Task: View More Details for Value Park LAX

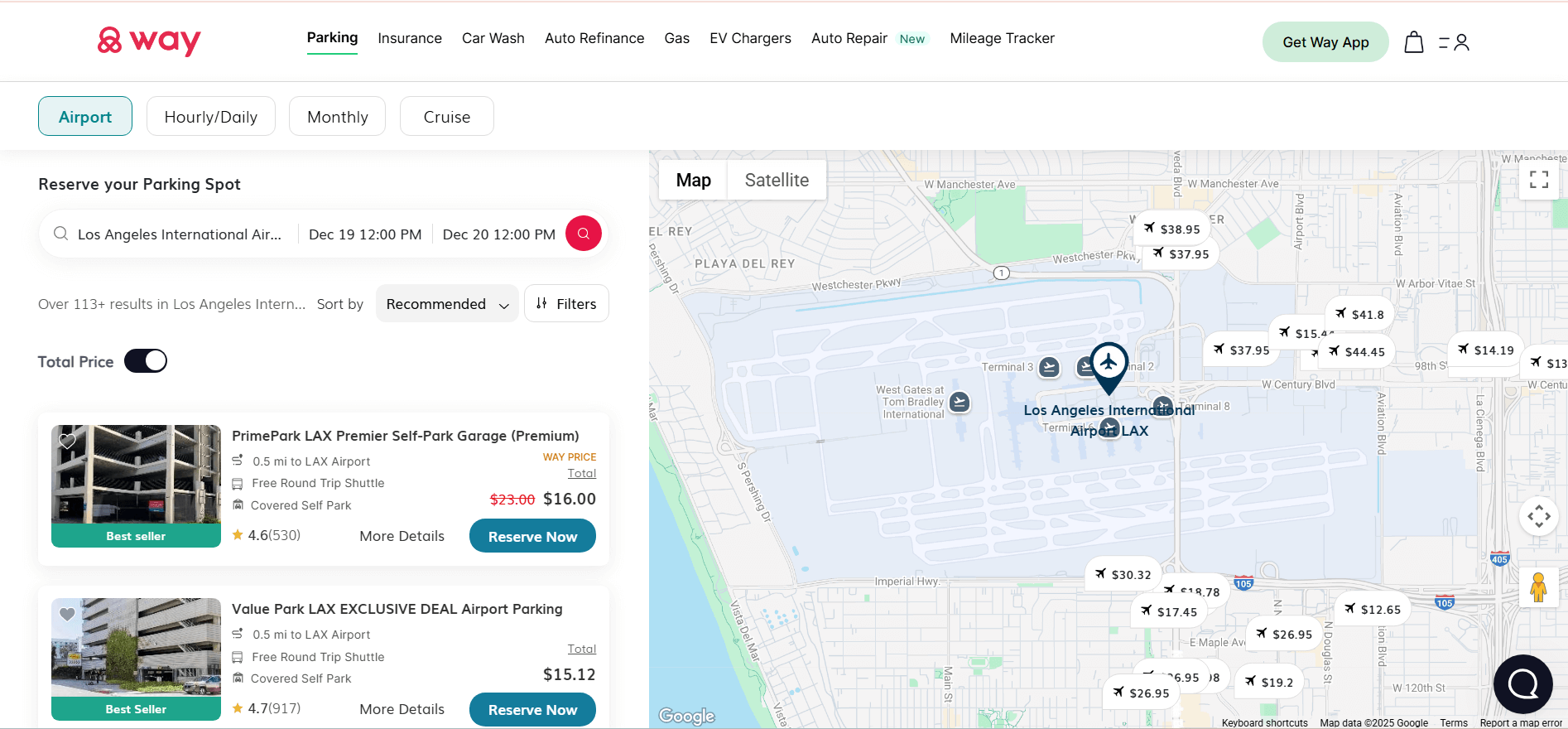Action: [x=402, y=709]
